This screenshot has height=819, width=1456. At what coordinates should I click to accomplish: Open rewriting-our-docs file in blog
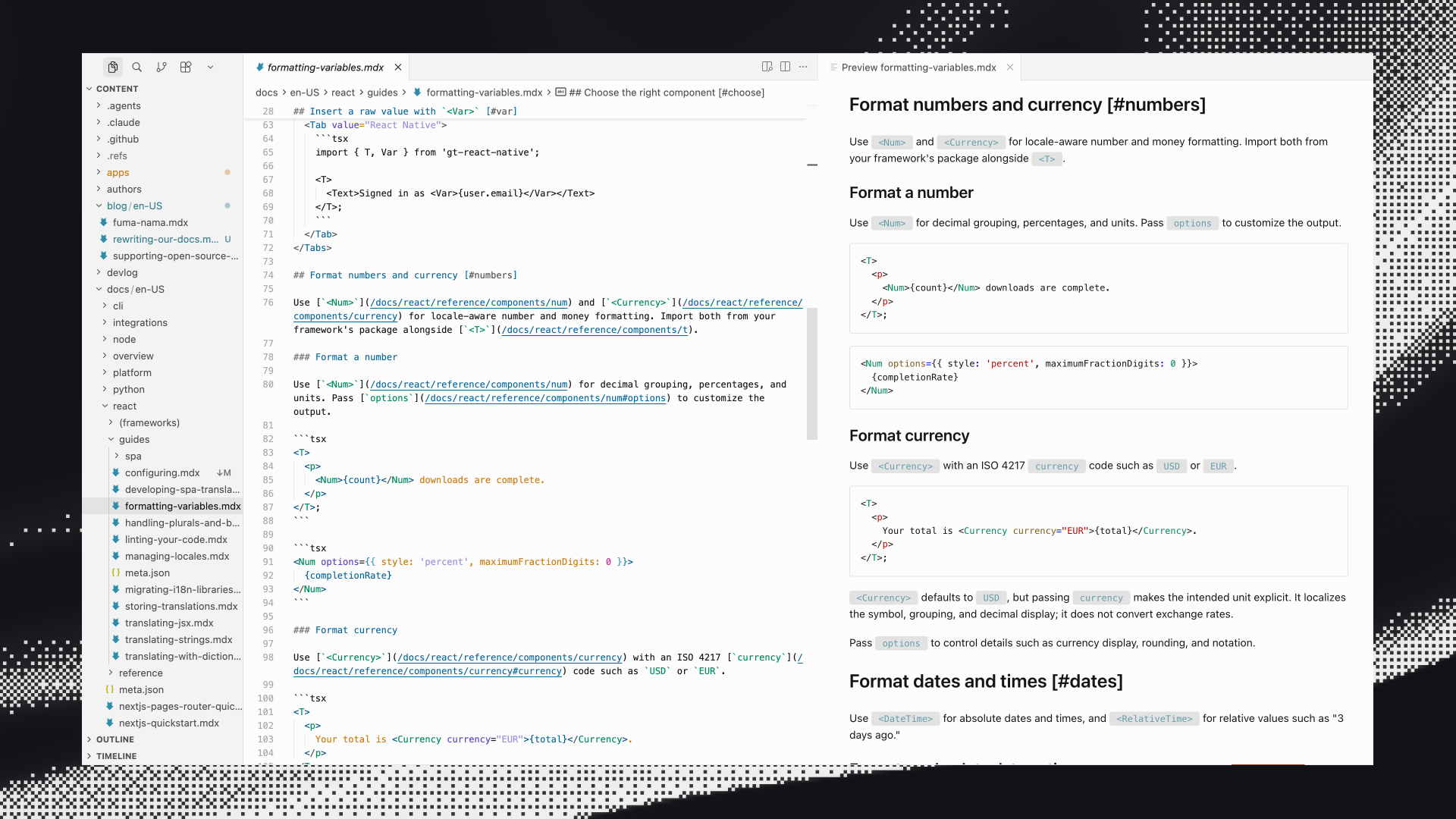tap(162, 240)
